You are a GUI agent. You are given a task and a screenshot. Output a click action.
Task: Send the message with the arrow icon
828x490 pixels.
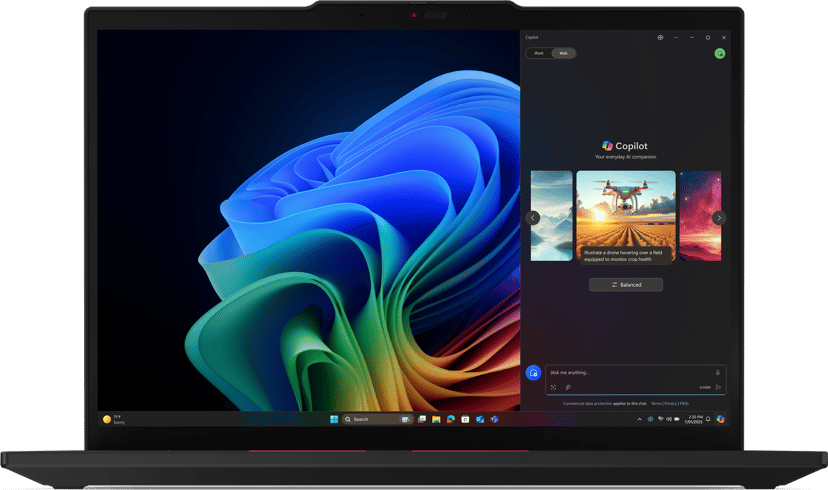click(x=719, y=388)
